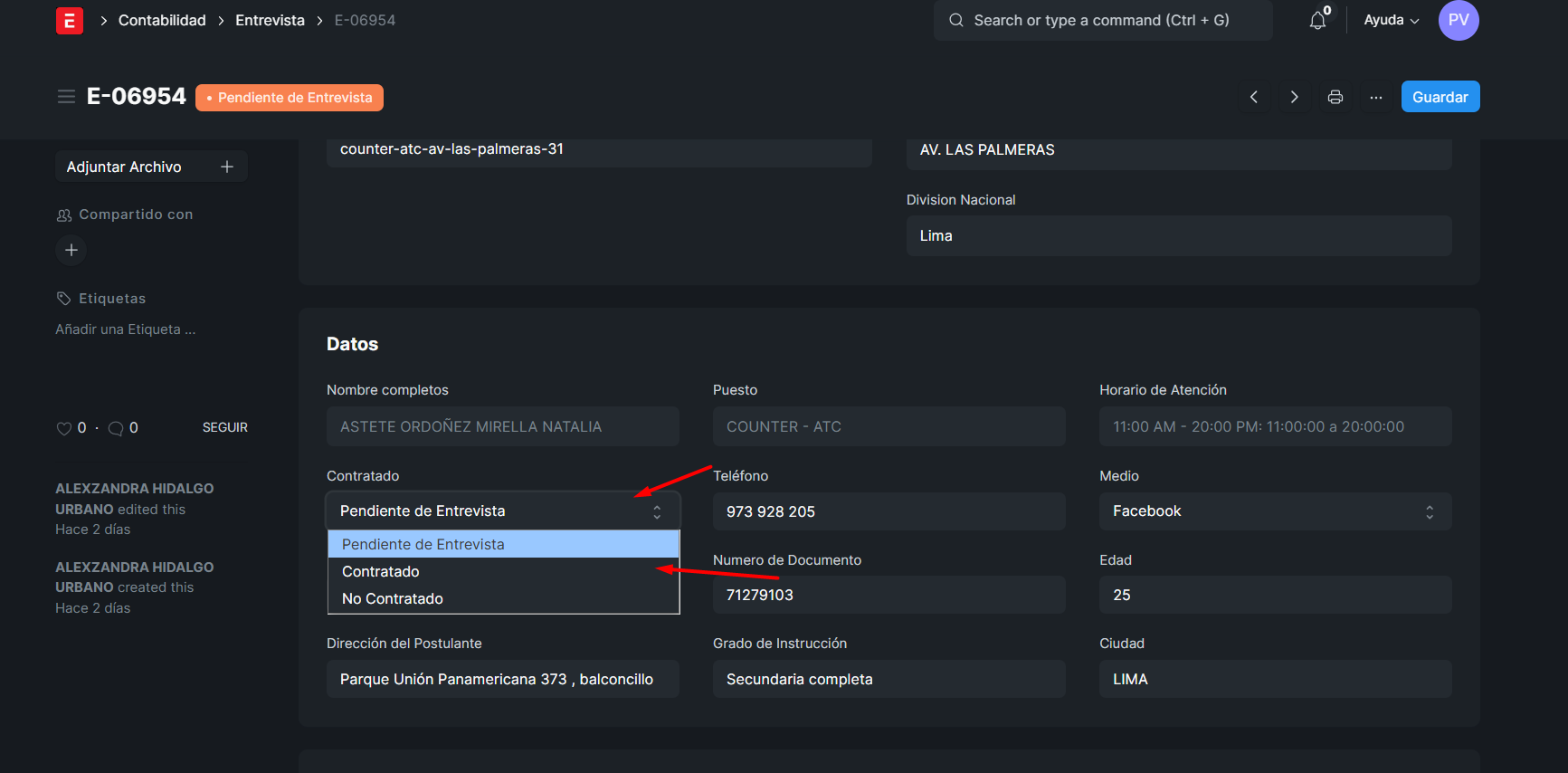
Task: Toggle the sidebar hamburger icon
Action: coord(66,97)
